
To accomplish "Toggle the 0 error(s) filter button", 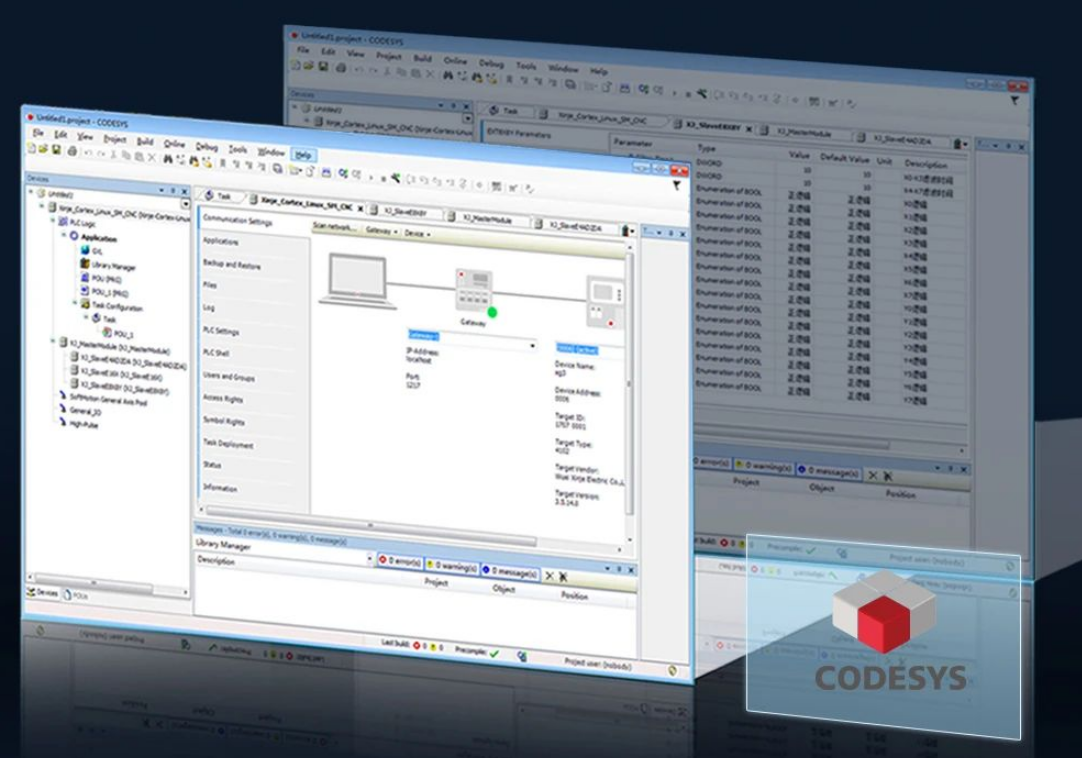I will tap(400, 562).
